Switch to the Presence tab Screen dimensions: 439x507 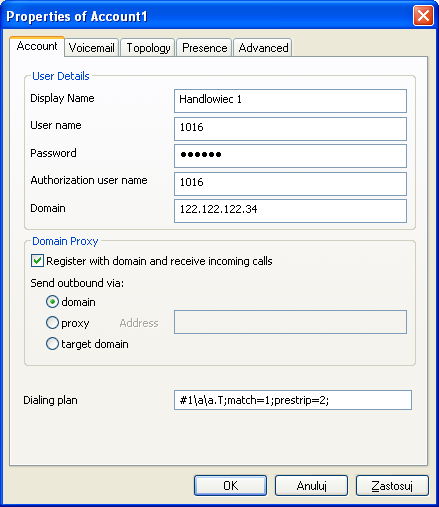(x=204, y=48)
